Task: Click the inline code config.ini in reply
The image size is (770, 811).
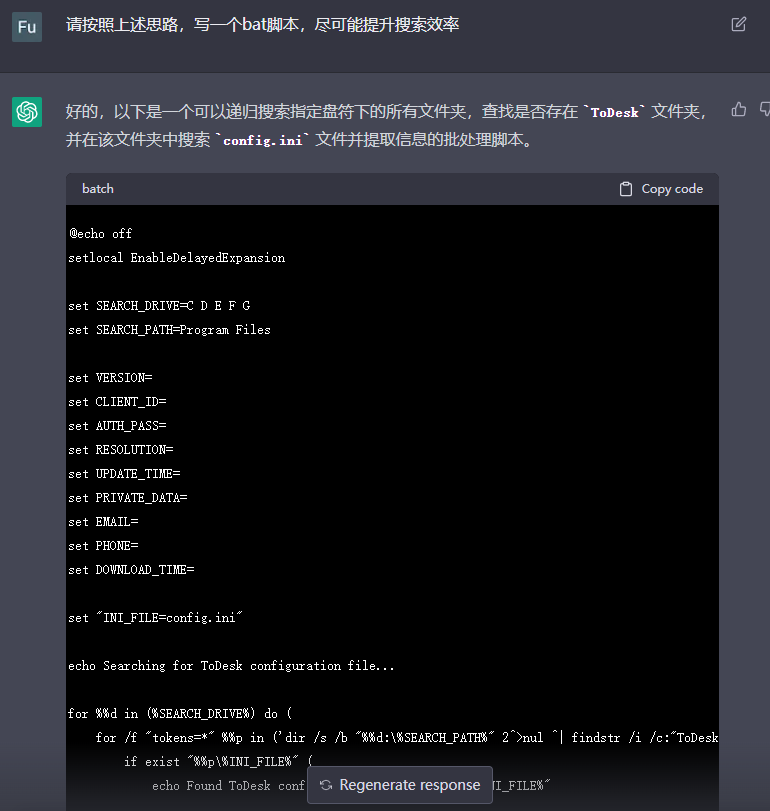Action: click(x=262, y=140)
